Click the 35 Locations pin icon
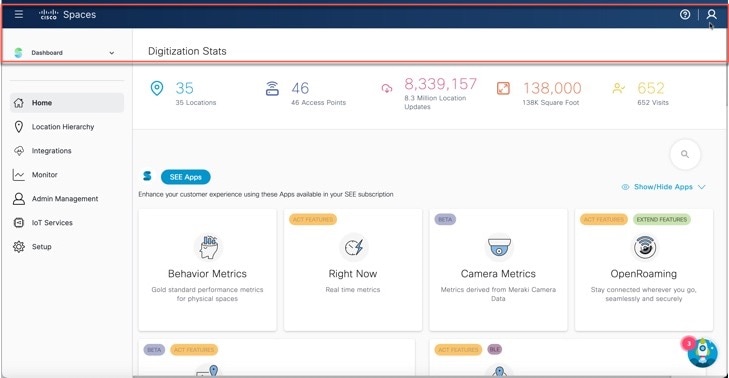The width and height of the screenshot is (729, 378). (157, 88)
